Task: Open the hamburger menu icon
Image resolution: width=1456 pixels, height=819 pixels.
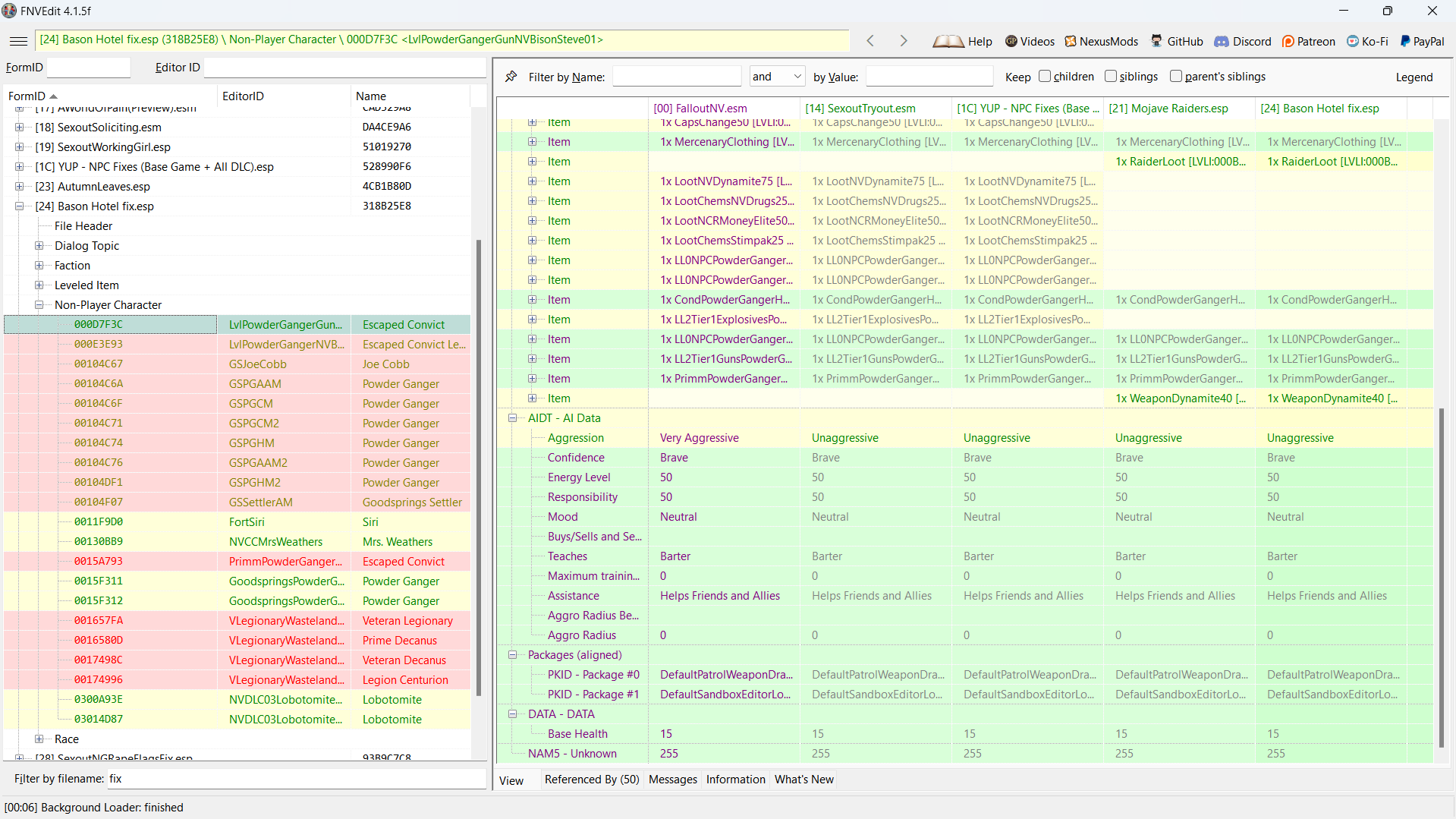Action: (x=19, y=41)
